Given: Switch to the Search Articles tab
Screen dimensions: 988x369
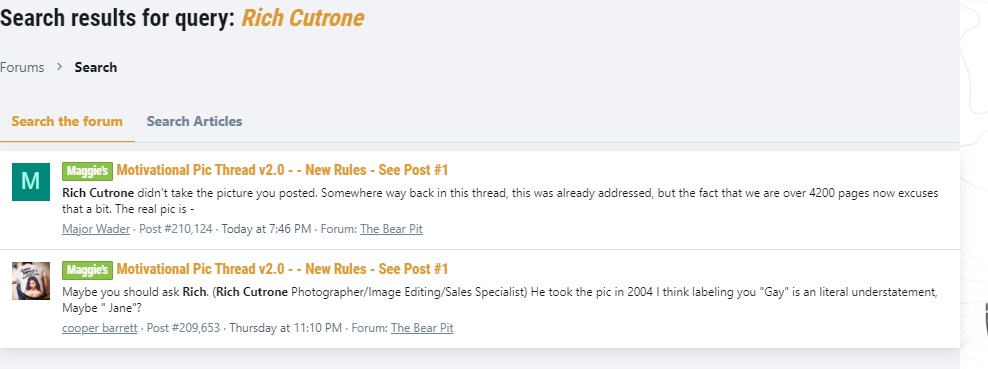Looking at the screenshot, I should 194,122.
